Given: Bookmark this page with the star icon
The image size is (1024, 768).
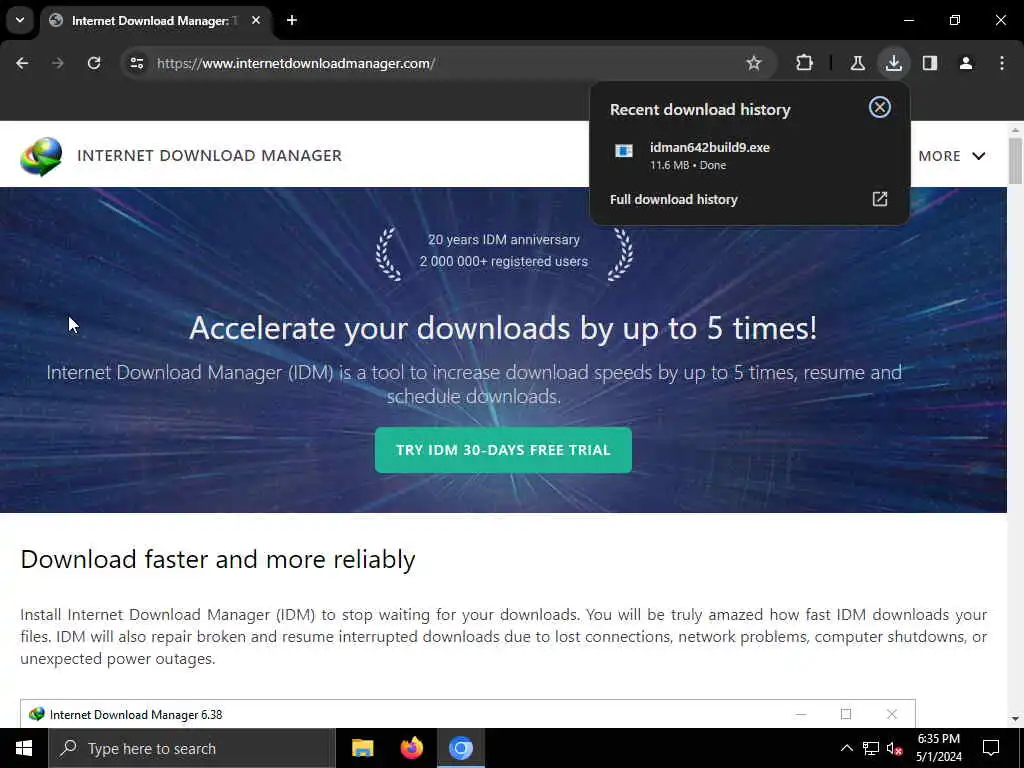Looking at the screenshot, I should tap(754, 63).
